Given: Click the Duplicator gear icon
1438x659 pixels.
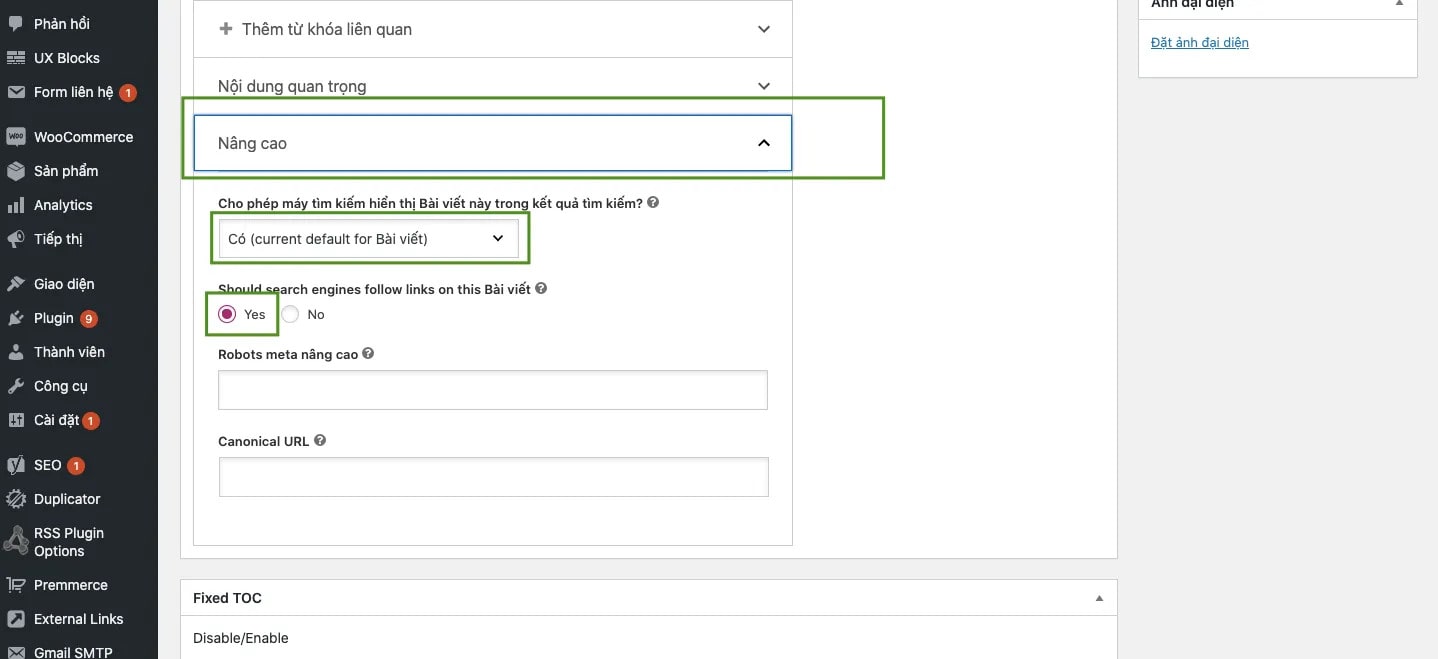Looking at the screenshot, I should coord(16,499).
